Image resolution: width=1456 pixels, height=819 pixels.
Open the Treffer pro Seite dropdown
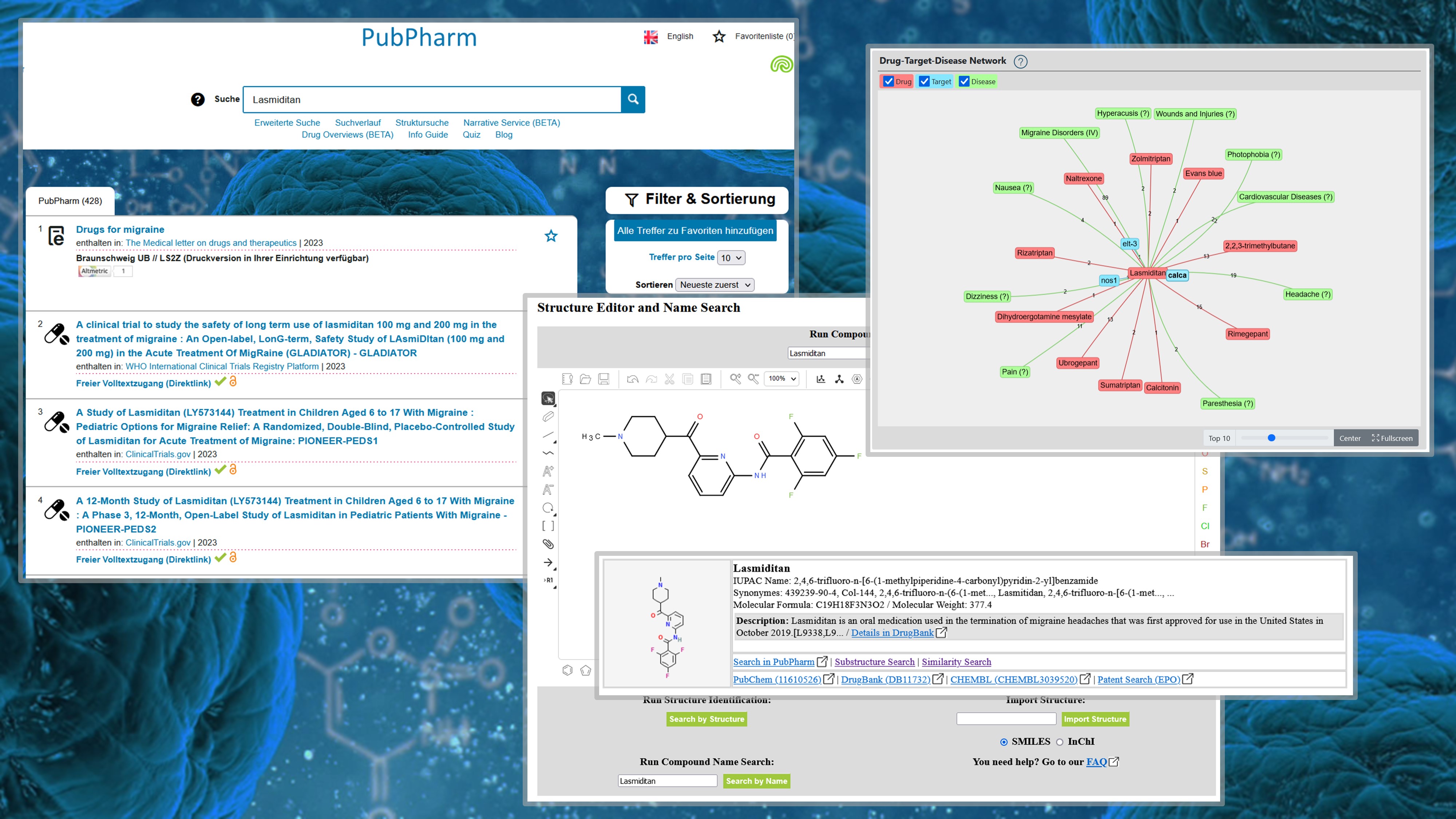(731, 258)
